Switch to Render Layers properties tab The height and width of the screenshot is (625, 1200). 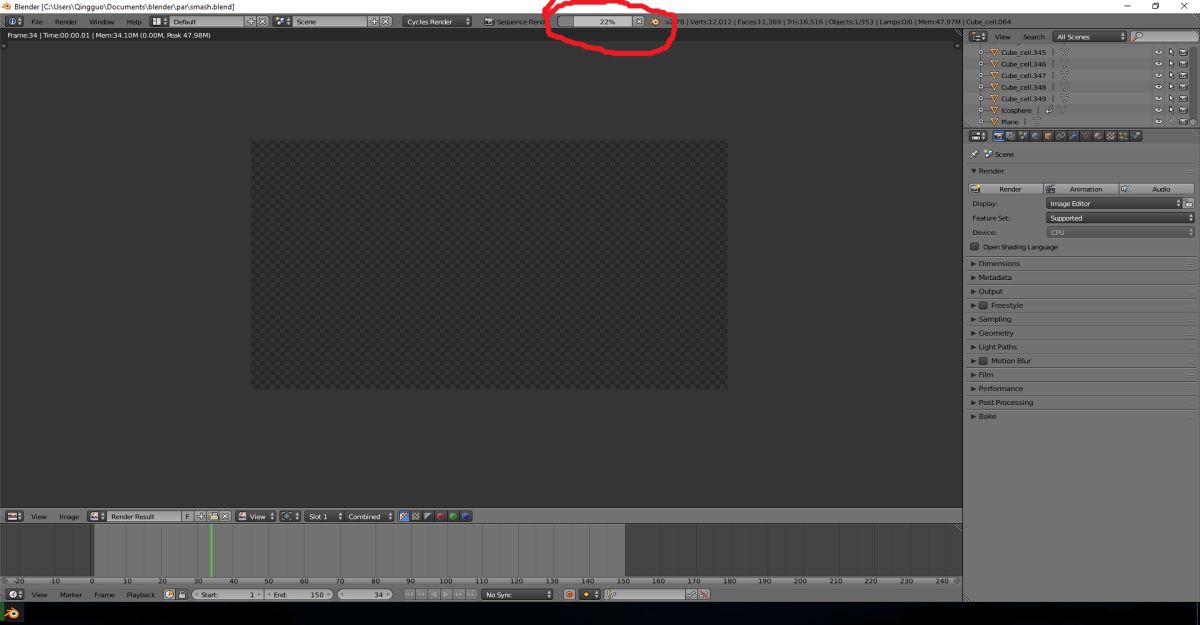(x=1011, y=136)
